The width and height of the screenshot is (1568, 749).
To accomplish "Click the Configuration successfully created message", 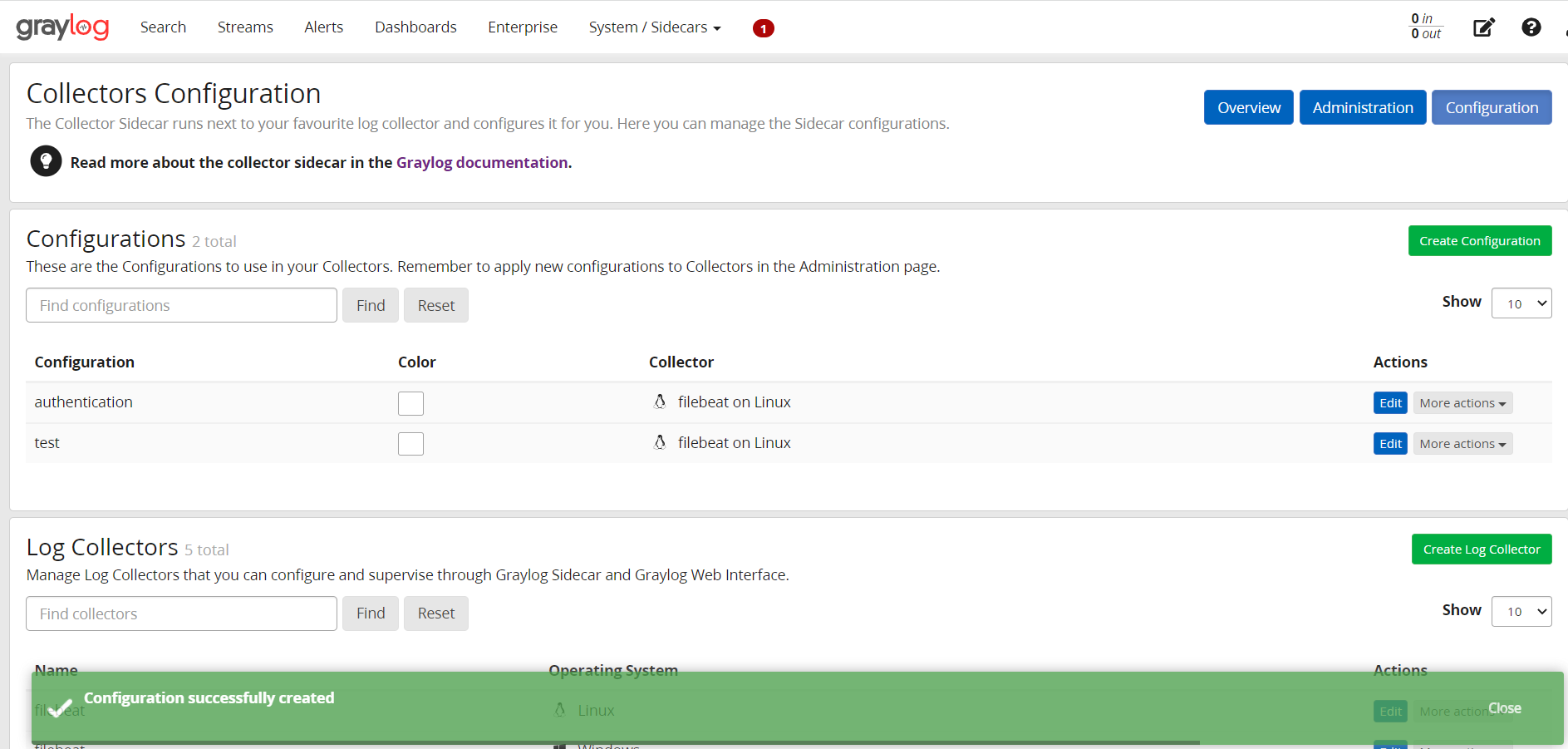I will pyautogui.click(x=209, y=697).
